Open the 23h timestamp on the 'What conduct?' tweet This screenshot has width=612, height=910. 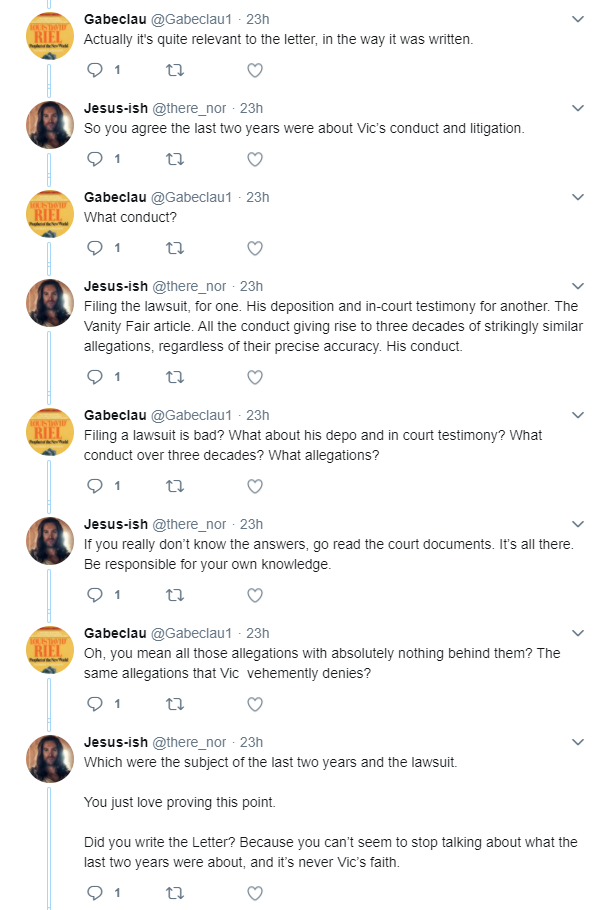coord(258,197)
